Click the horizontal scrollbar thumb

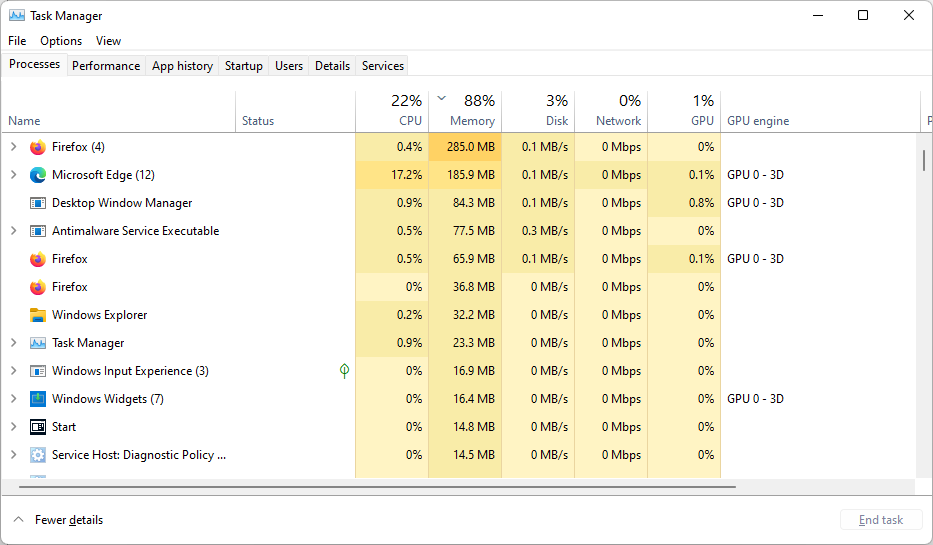click(377, 487)
